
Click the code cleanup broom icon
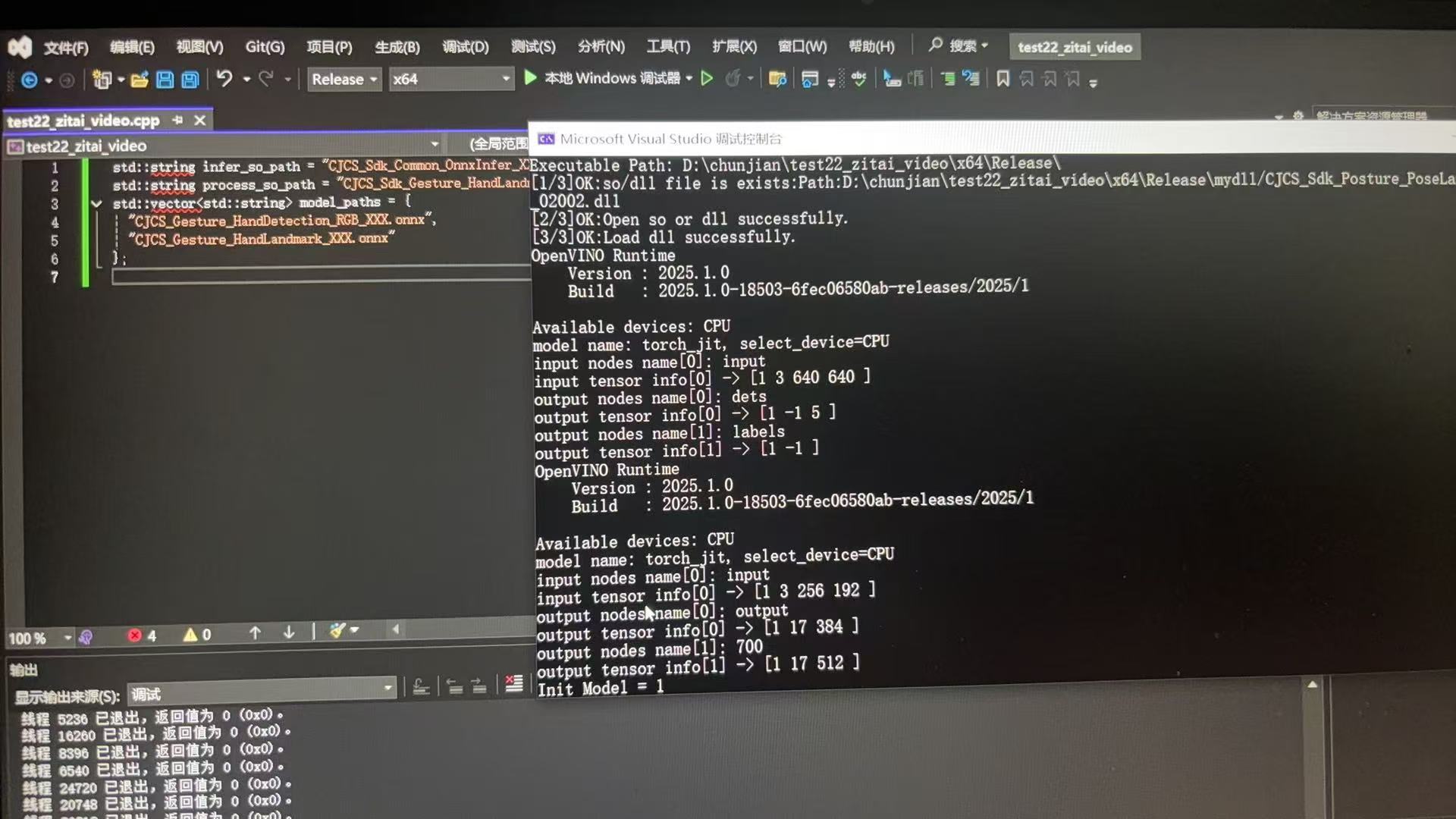[x=337, y=631]
